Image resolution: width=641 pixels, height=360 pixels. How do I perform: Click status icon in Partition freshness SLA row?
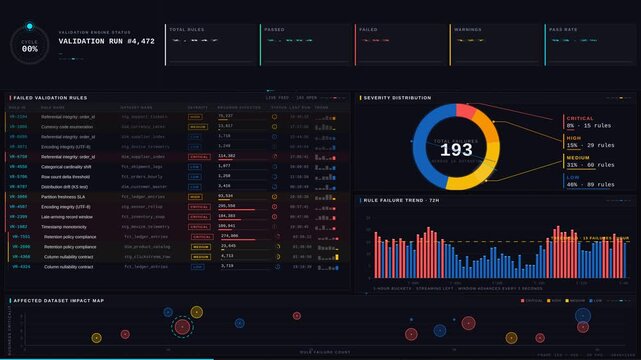(x=274, y=197)
